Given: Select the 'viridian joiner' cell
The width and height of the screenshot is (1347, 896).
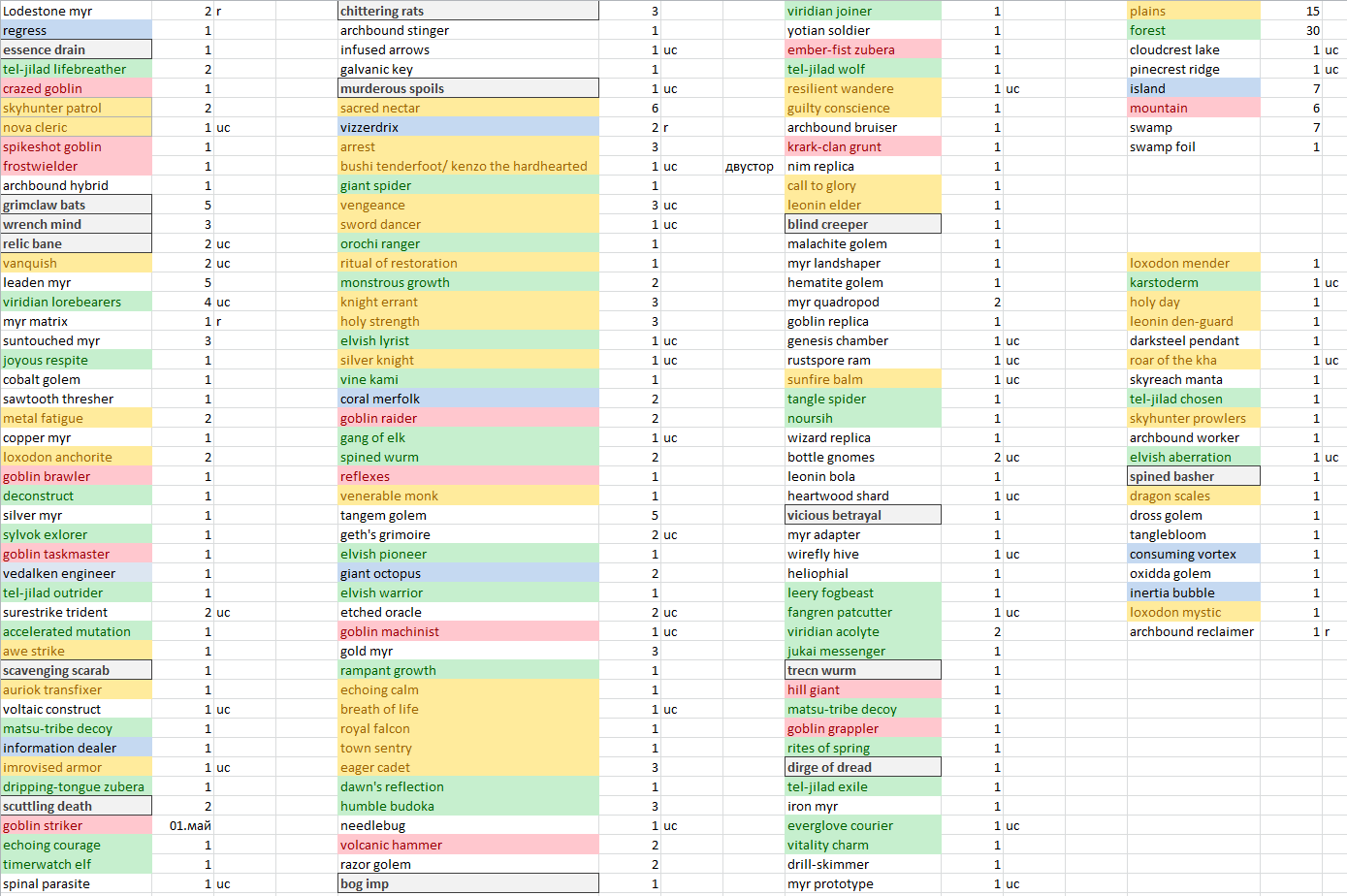Looking at the screenshot, I should click(x=863, y=11).
